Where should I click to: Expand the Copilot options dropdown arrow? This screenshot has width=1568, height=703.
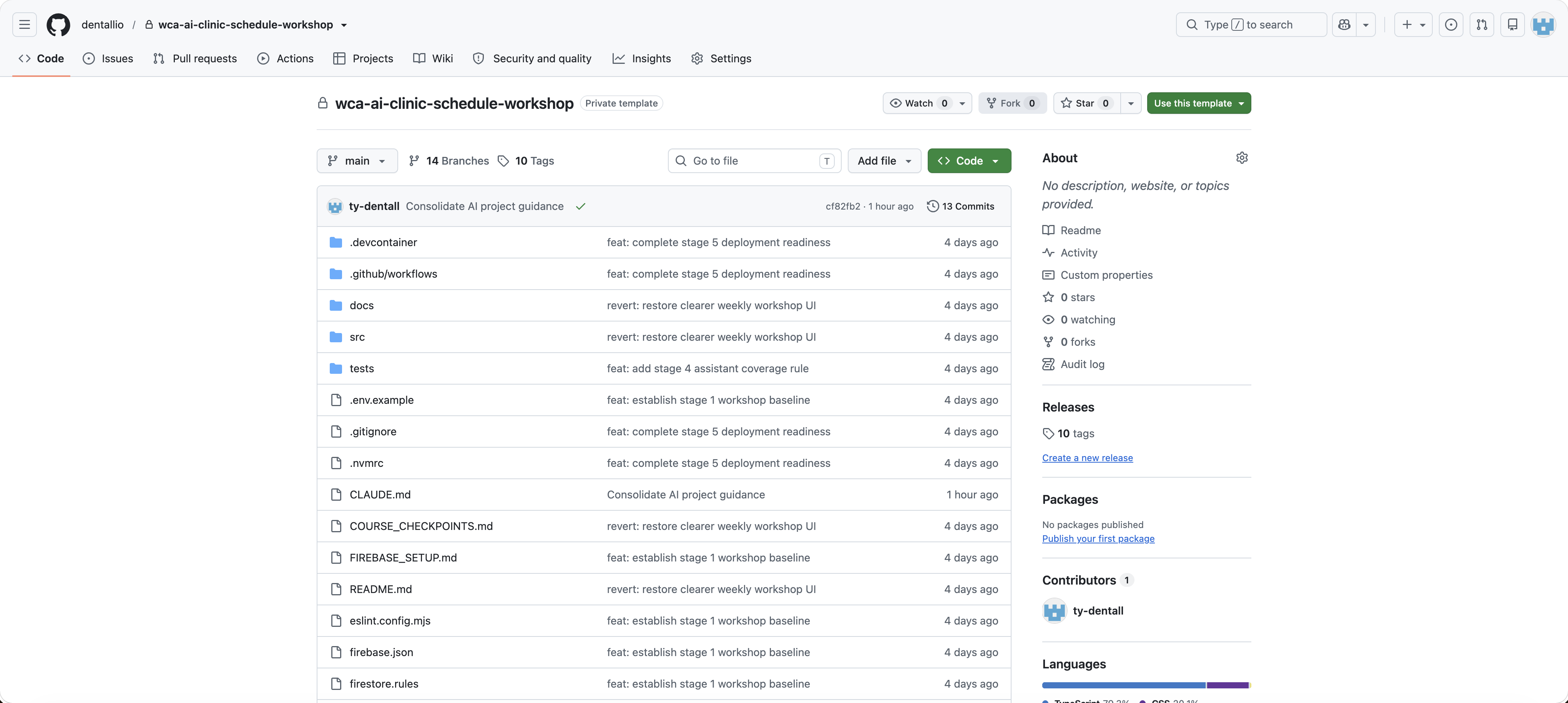coord(1366,24)
